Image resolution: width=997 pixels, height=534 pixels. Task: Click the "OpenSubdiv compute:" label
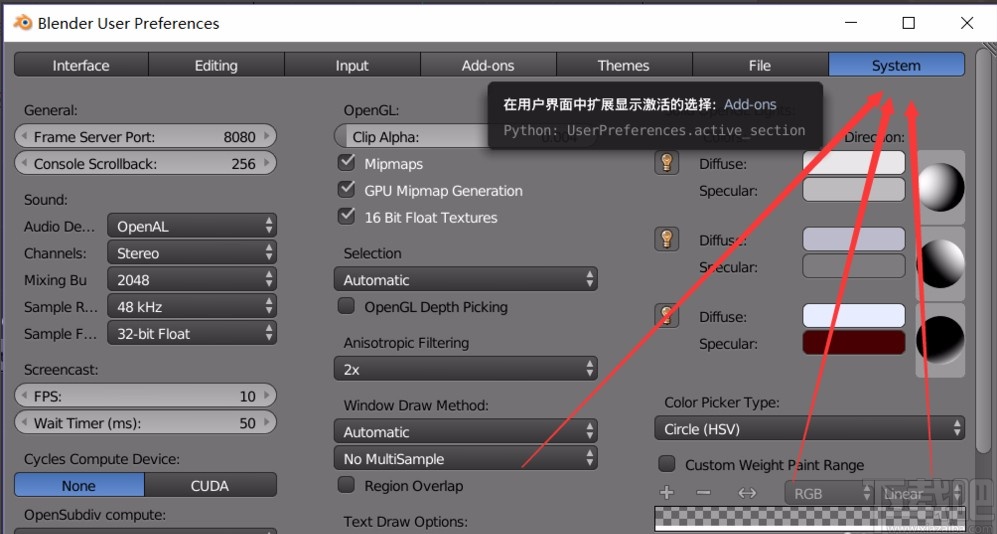tap(95, 514)
